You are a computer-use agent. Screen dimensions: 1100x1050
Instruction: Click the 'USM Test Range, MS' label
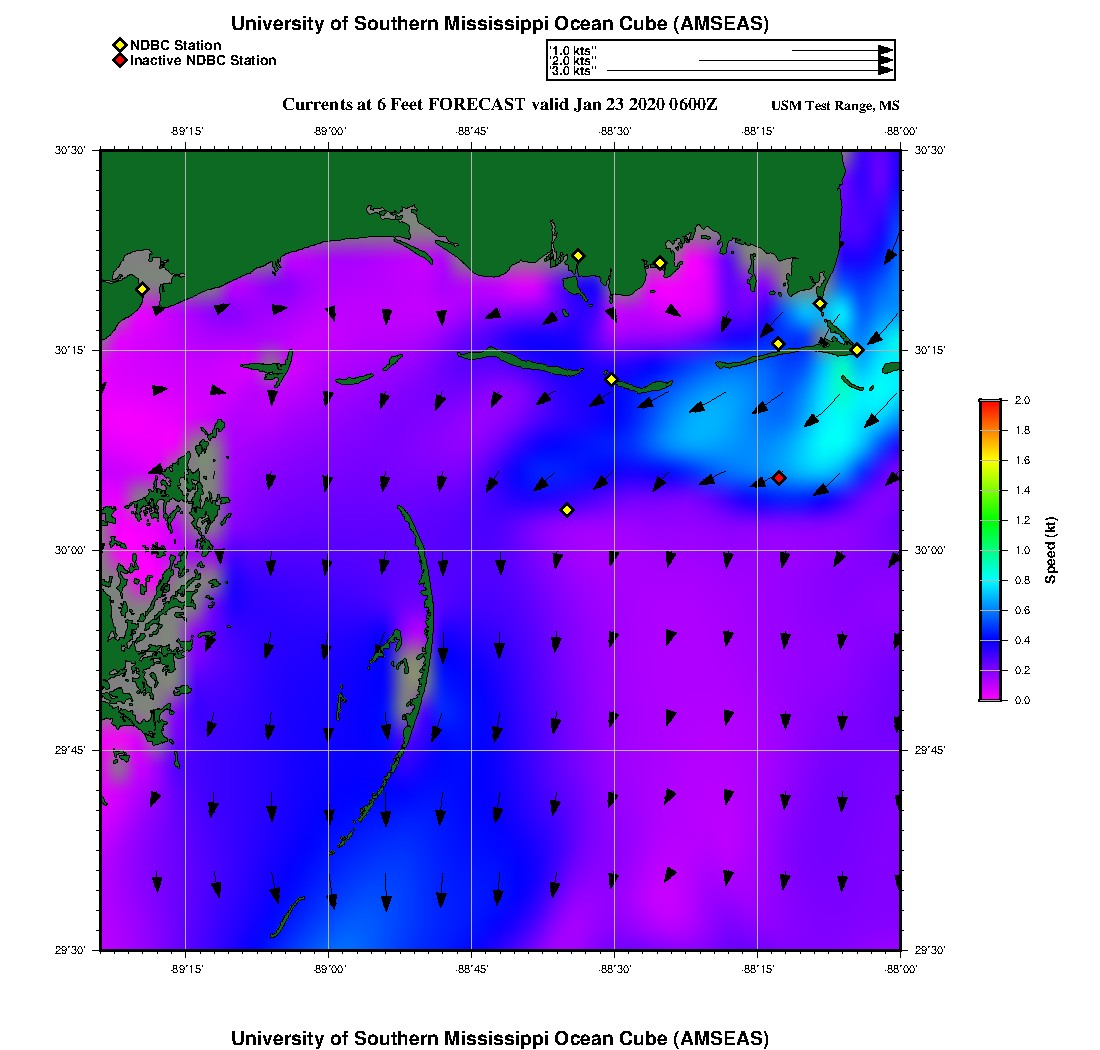click(x=835, y=105)
